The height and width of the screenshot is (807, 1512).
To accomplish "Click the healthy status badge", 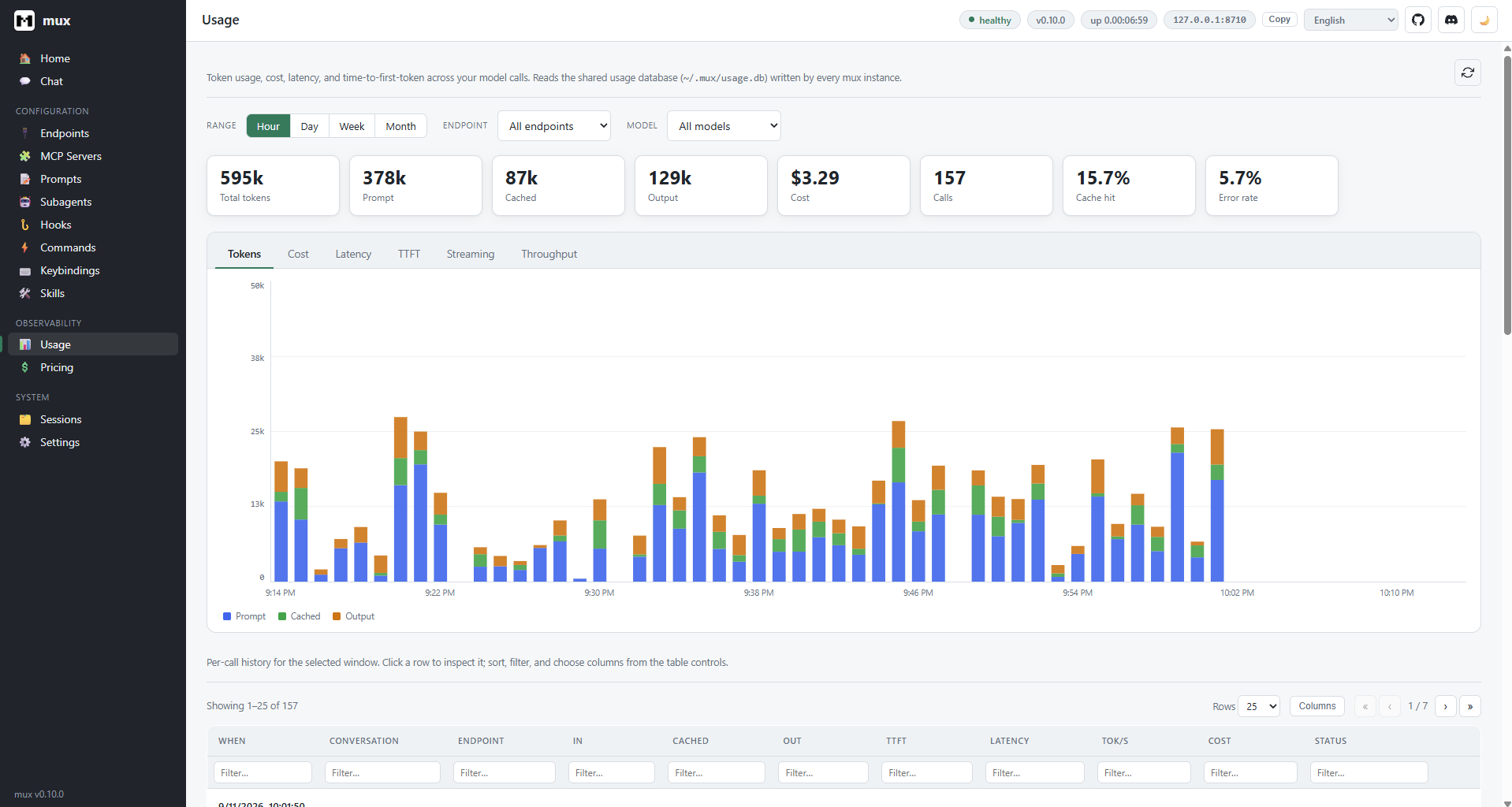I will 990,20.
